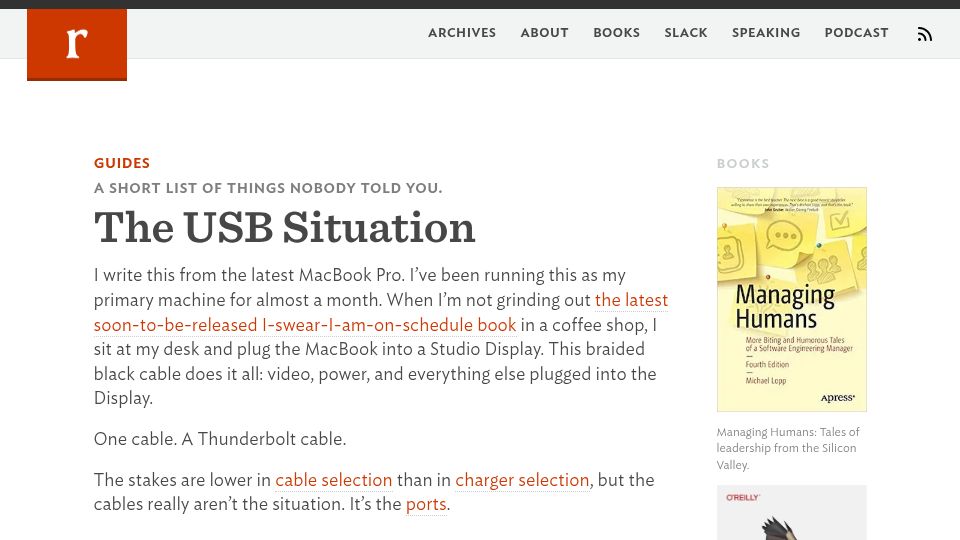Visit the Podcast page from the navigation bar

tap(857, 33)
